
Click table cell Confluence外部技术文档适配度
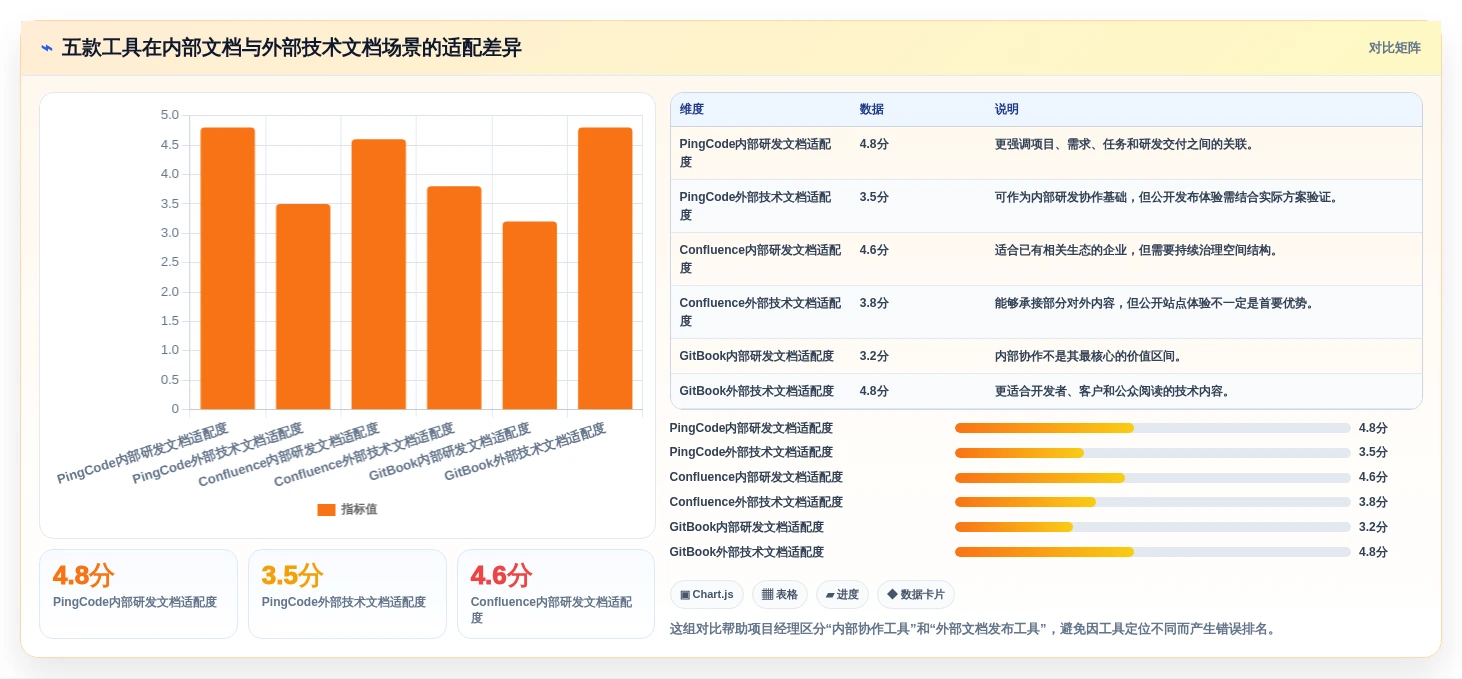point(760,312)
